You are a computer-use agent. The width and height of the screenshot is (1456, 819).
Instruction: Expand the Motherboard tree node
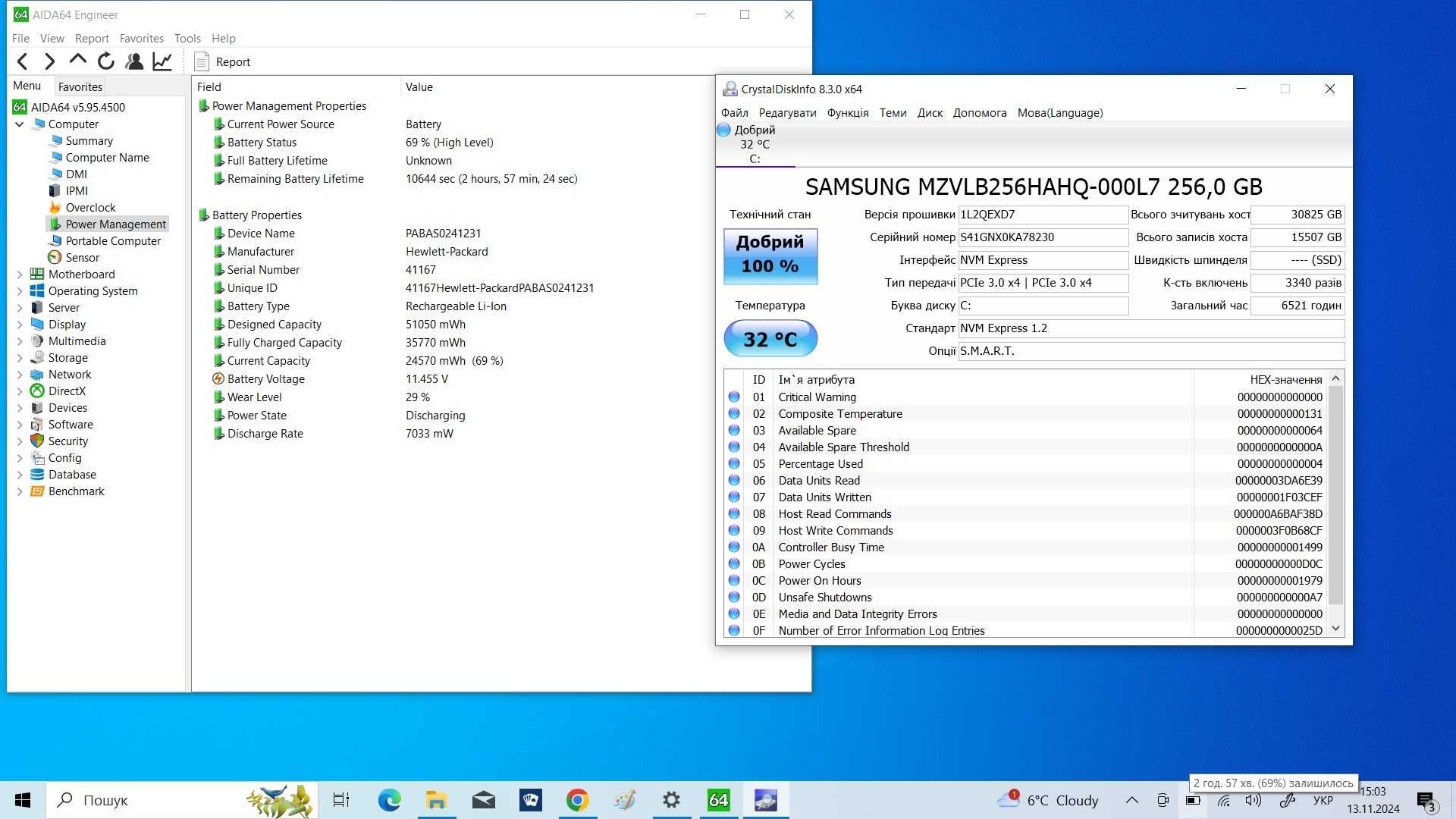coord(20,275)
